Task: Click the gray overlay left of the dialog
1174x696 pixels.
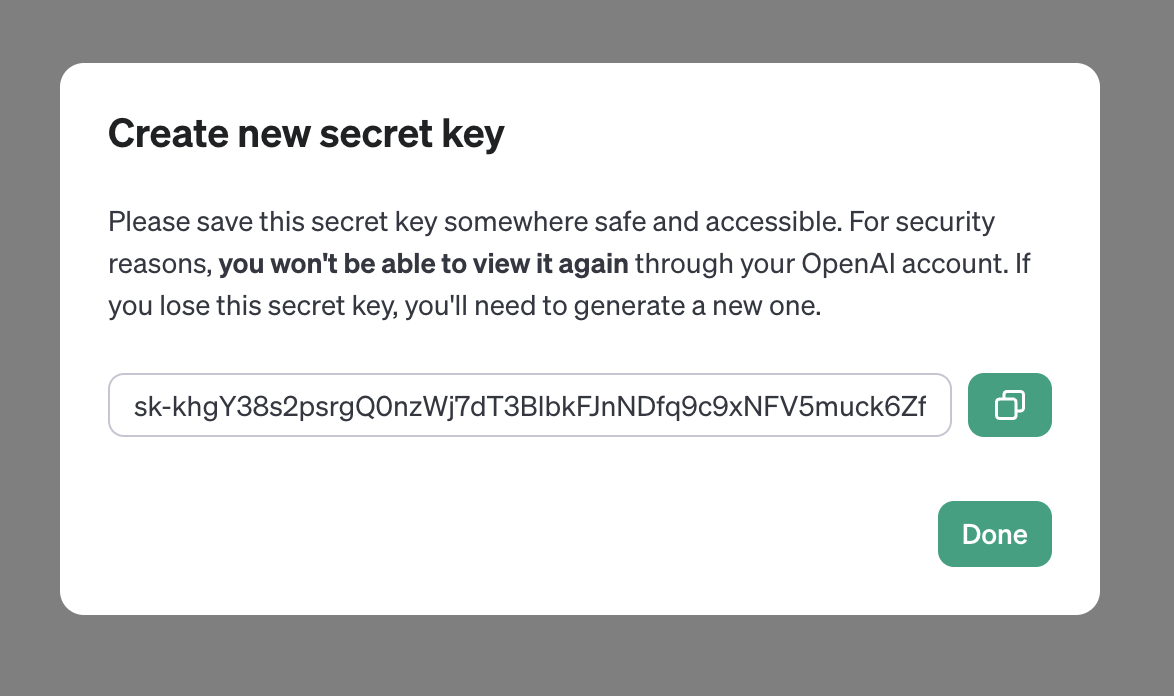Action: pyautogui.click(x=29, y=340)
